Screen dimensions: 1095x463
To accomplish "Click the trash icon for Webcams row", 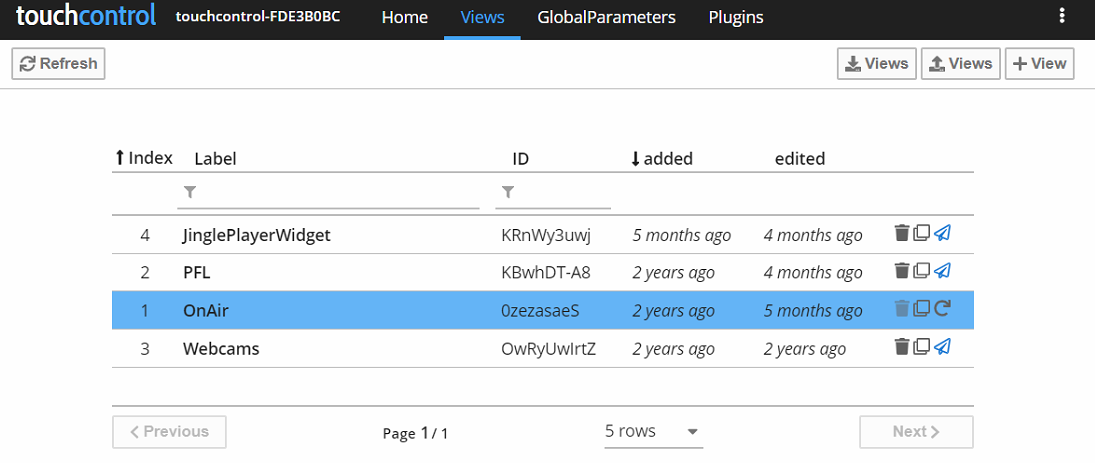I will (x=901, y=347).
